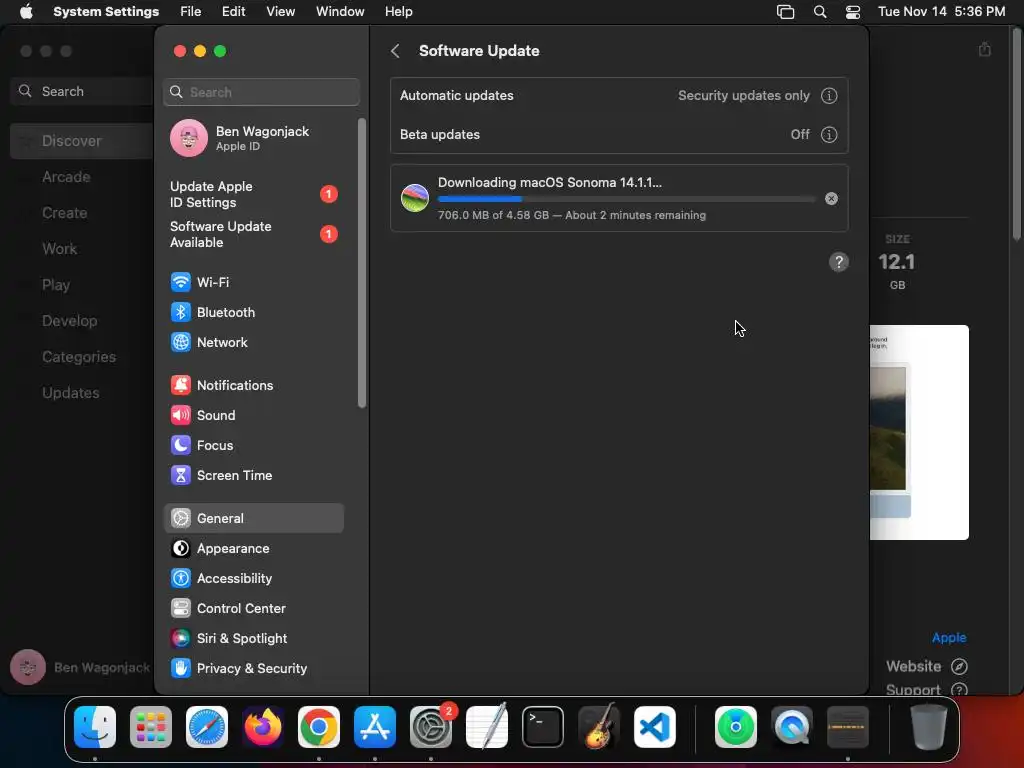Image resolution: width=1024 pixels, height=768 pixels.
Task: Open the Window menu
Action: click(x=340, y=12)
